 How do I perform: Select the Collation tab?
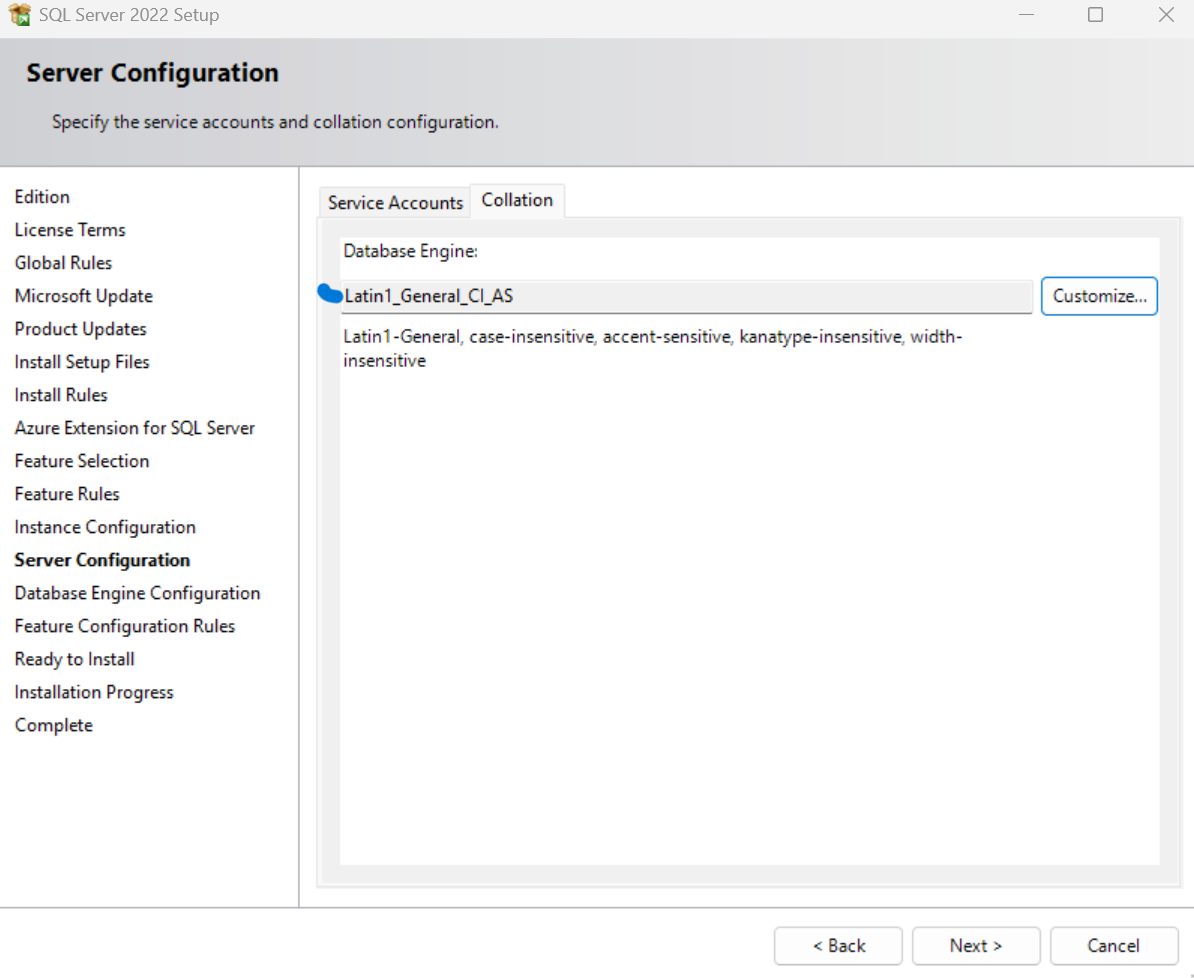518,199
